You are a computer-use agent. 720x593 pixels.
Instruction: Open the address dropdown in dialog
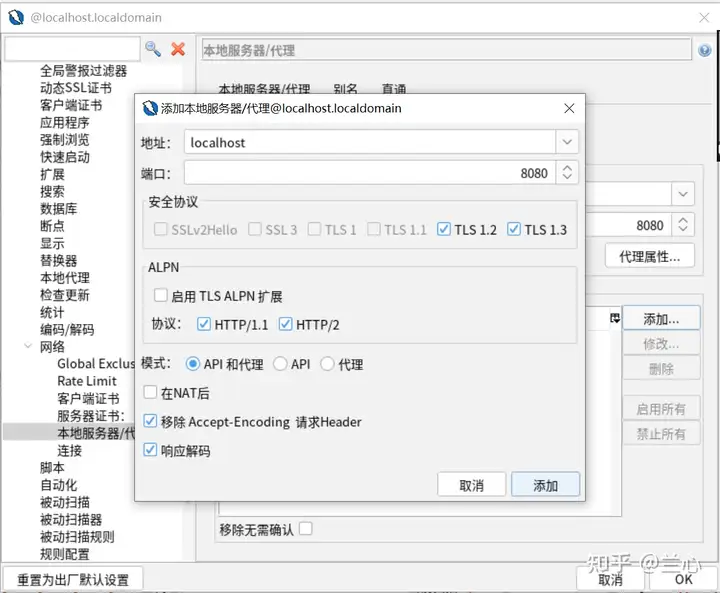coord(567,142)
